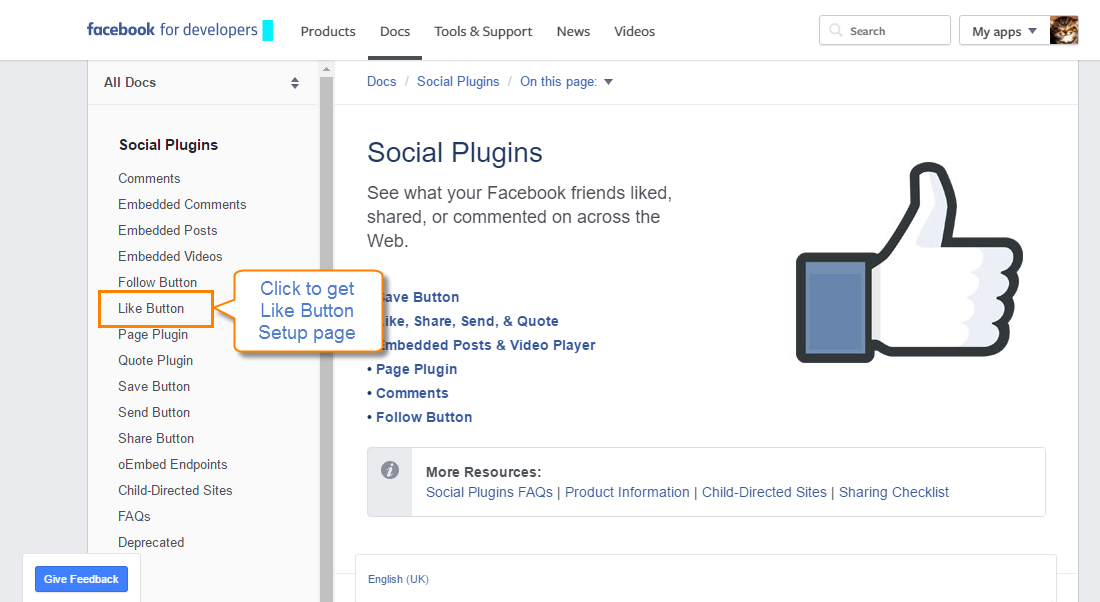Open Save Button in the sidebar
Image resolution: width=1100 pixels, height=602 pixels.
pyautogui.click(x=154, y=386)
